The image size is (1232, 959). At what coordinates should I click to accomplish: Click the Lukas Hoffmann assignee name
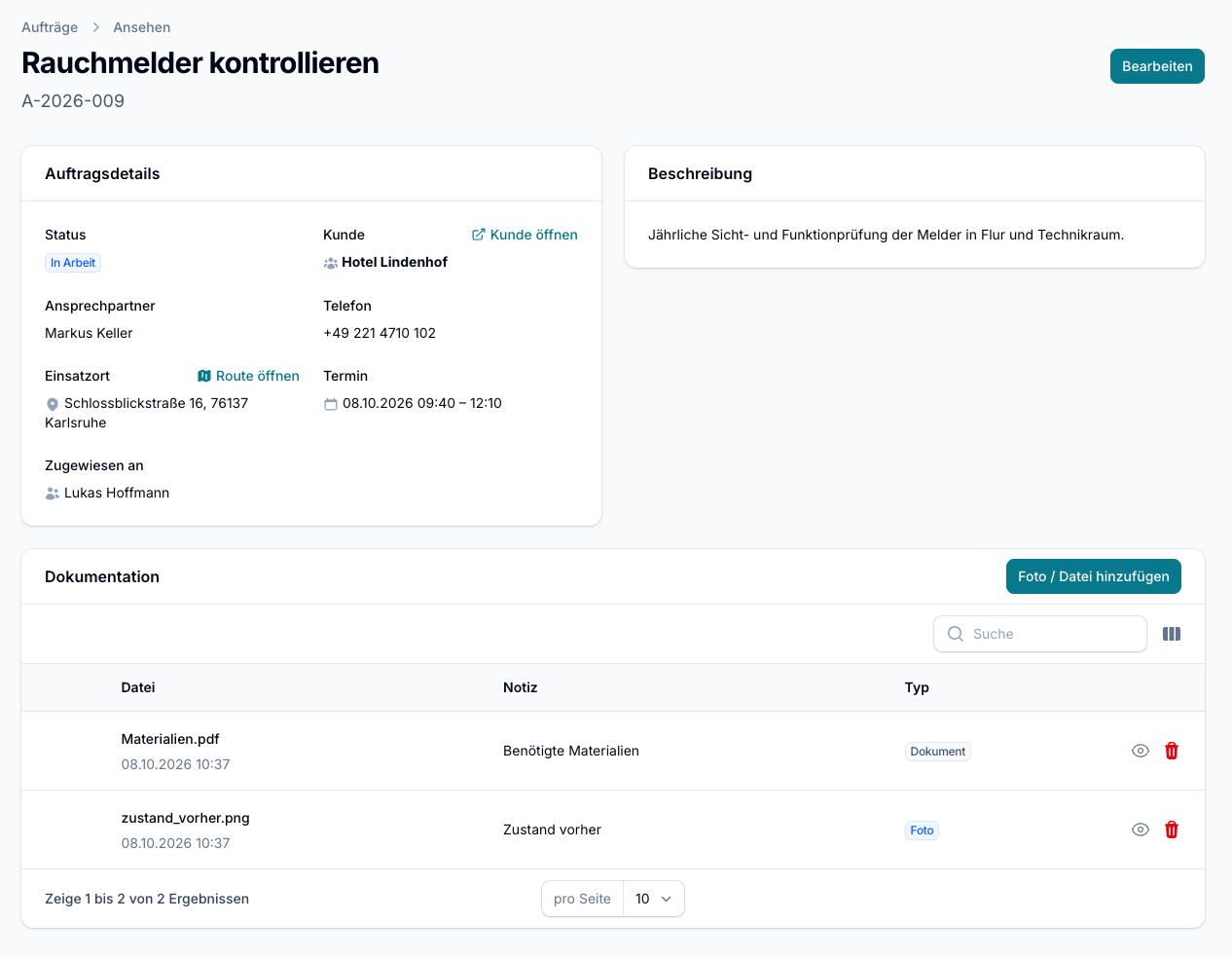(117, 493)
